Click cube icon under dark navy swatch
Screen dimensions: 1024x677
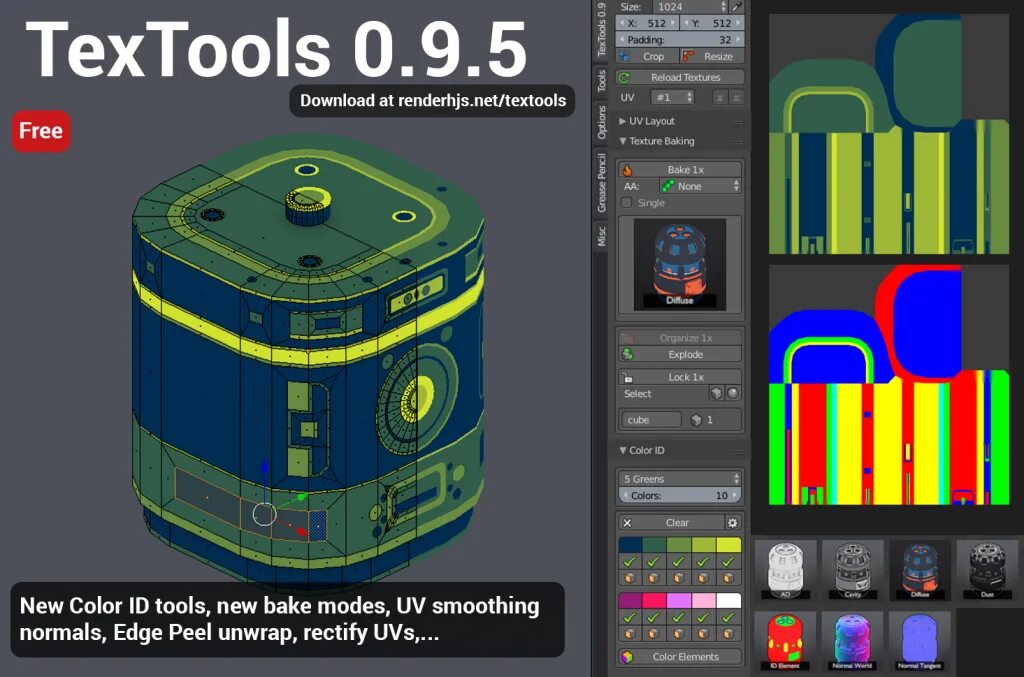coord(630,578)
